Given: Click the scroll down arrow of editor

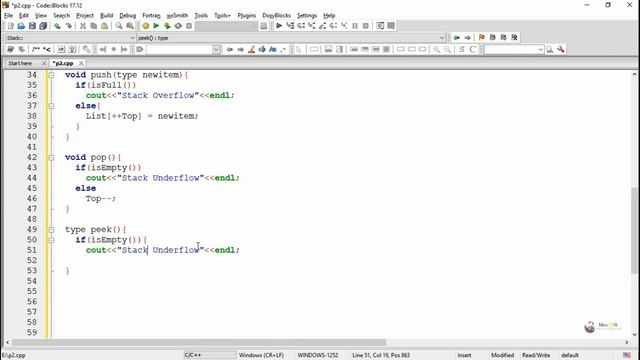Looking at the screenshot, I should (634, 334).
